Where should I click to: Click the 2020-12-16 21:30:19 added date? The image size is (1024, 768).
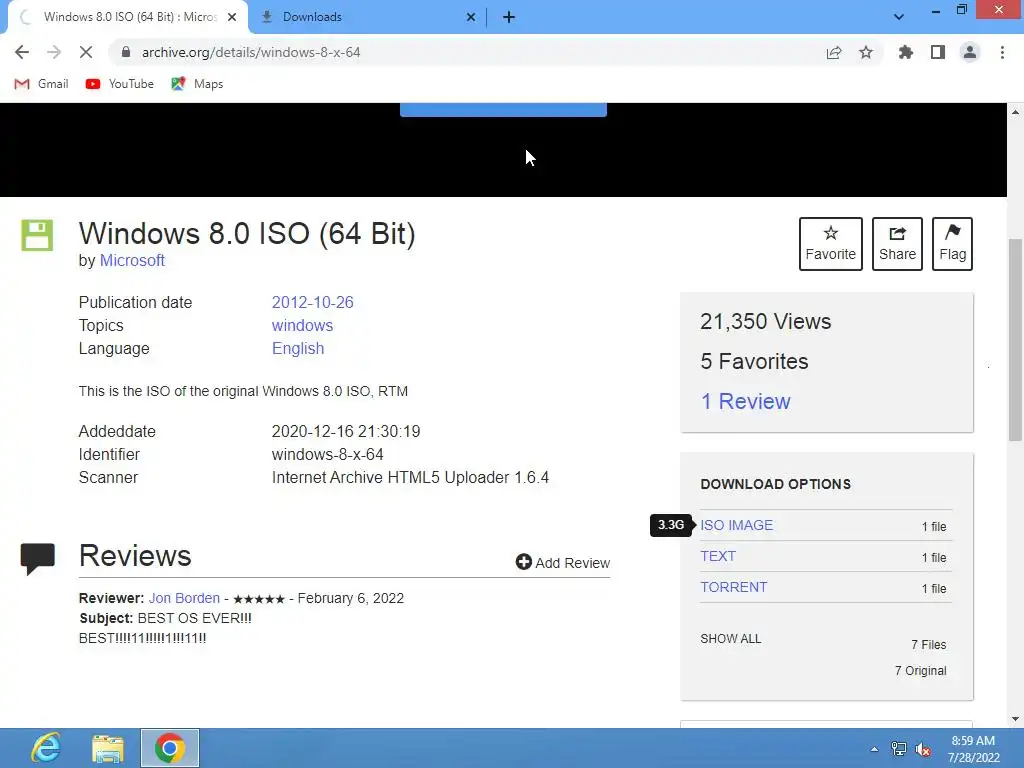click(345, 432)
